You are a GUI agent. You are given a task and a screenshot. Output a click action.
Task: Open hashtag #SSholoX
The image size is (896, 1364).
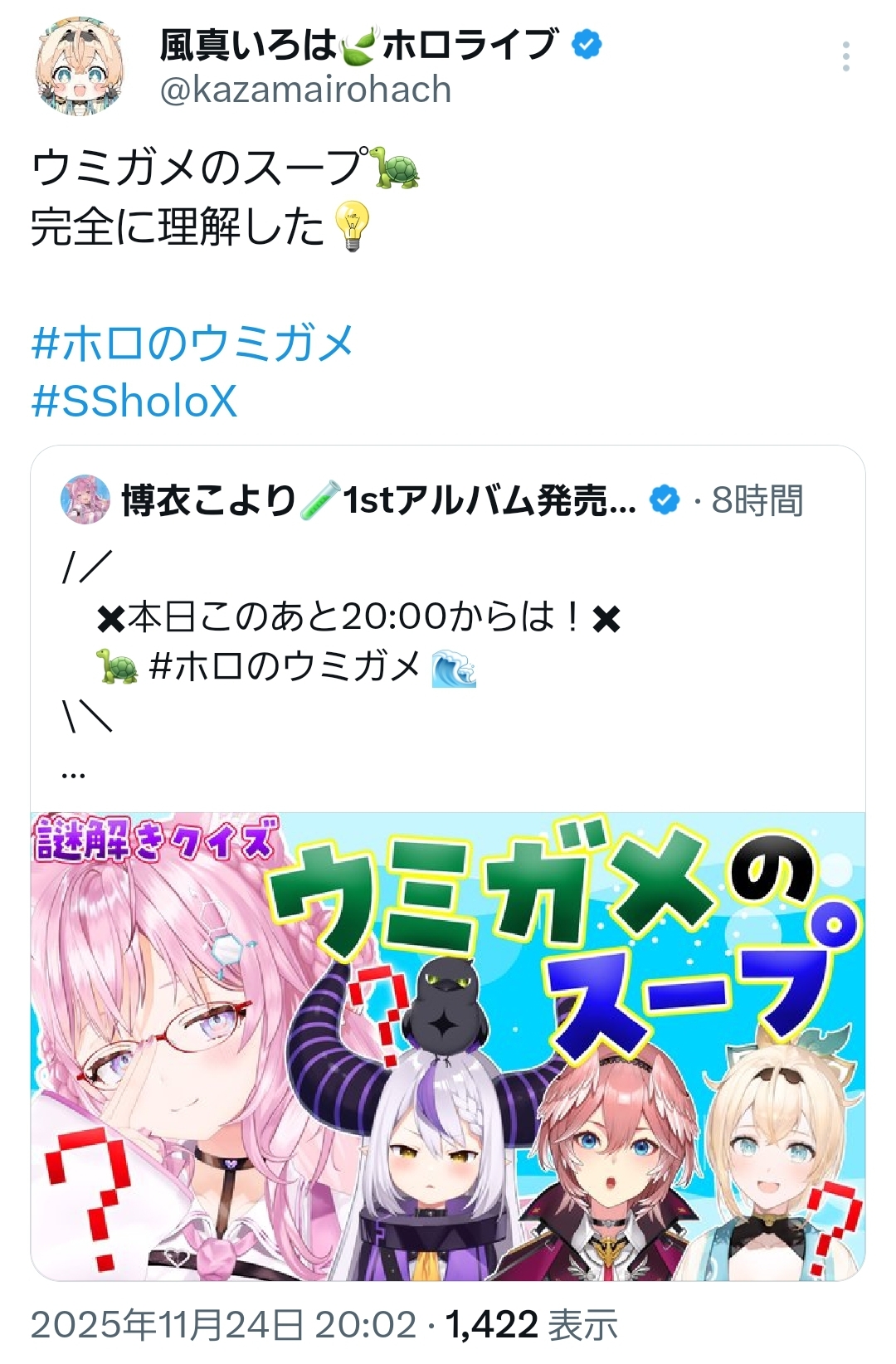134,402
